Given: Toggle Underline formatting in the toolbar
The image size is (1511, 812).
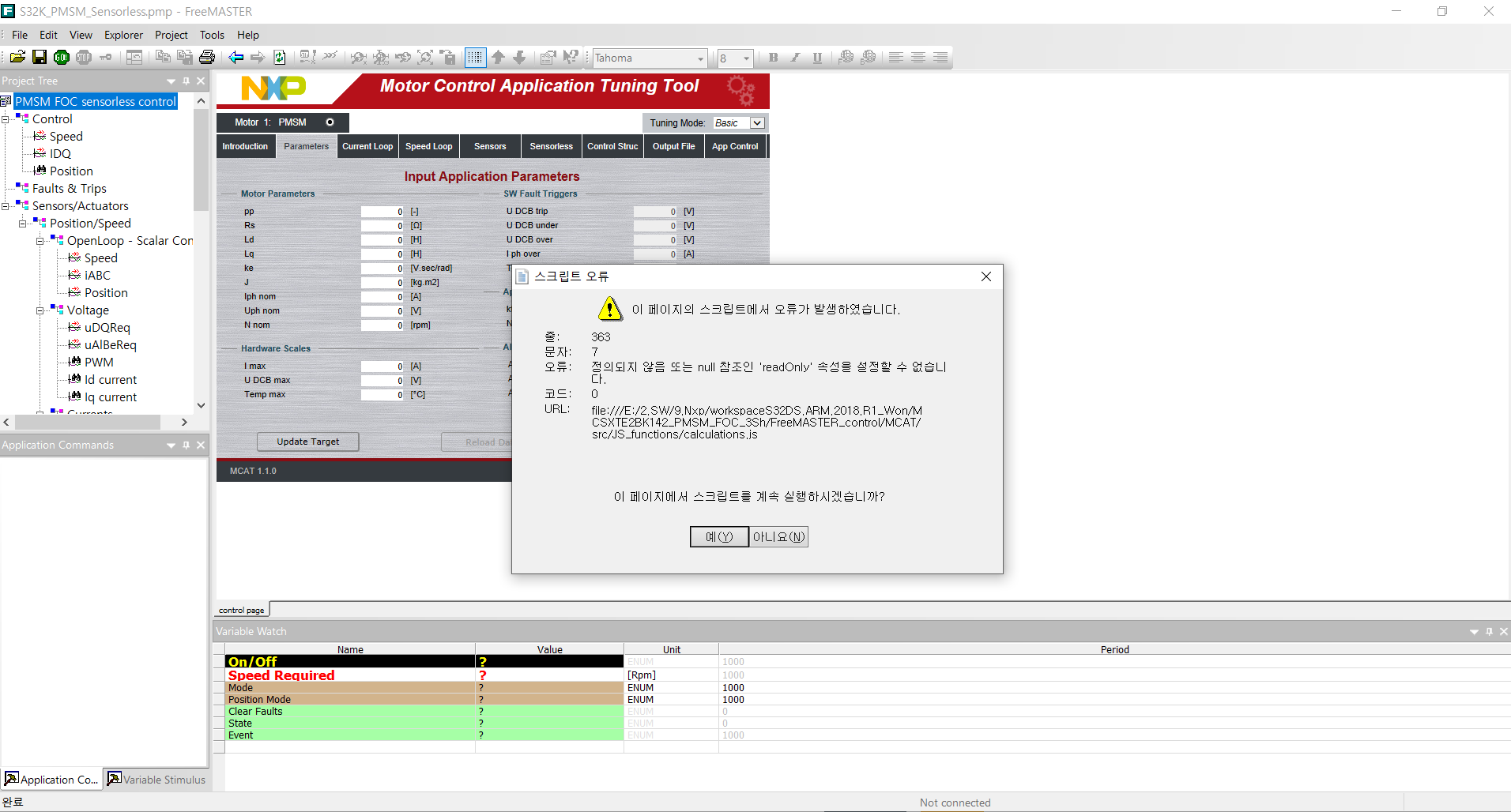Looking at the screenshot, I should click(818, 57).
